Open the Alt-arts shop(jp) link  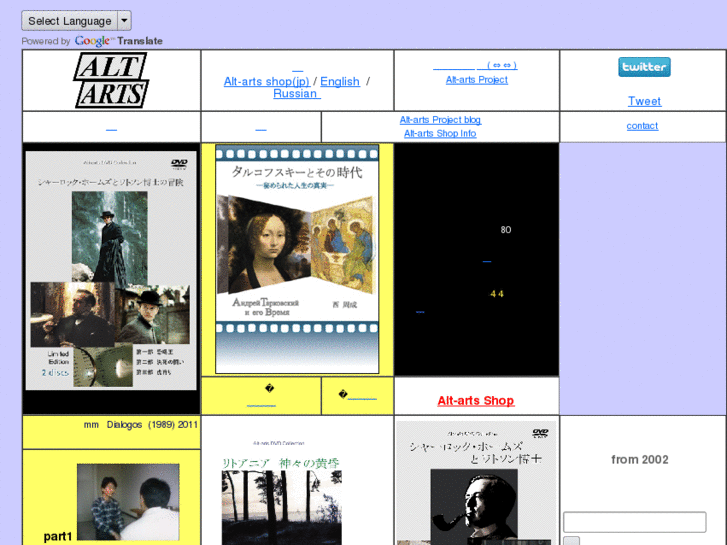click(x=267, y=82)
